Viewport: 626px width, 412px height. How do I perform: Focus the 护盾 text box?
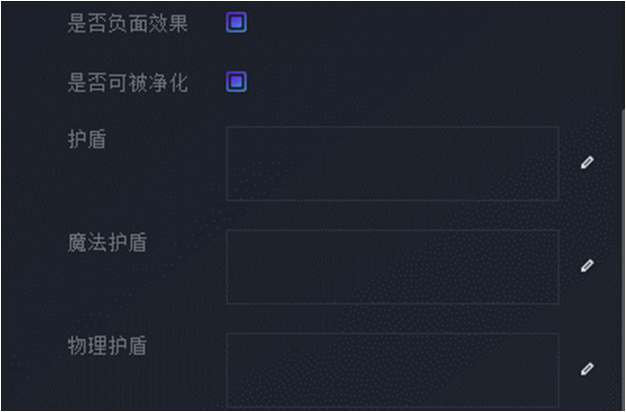pos(392,163)
